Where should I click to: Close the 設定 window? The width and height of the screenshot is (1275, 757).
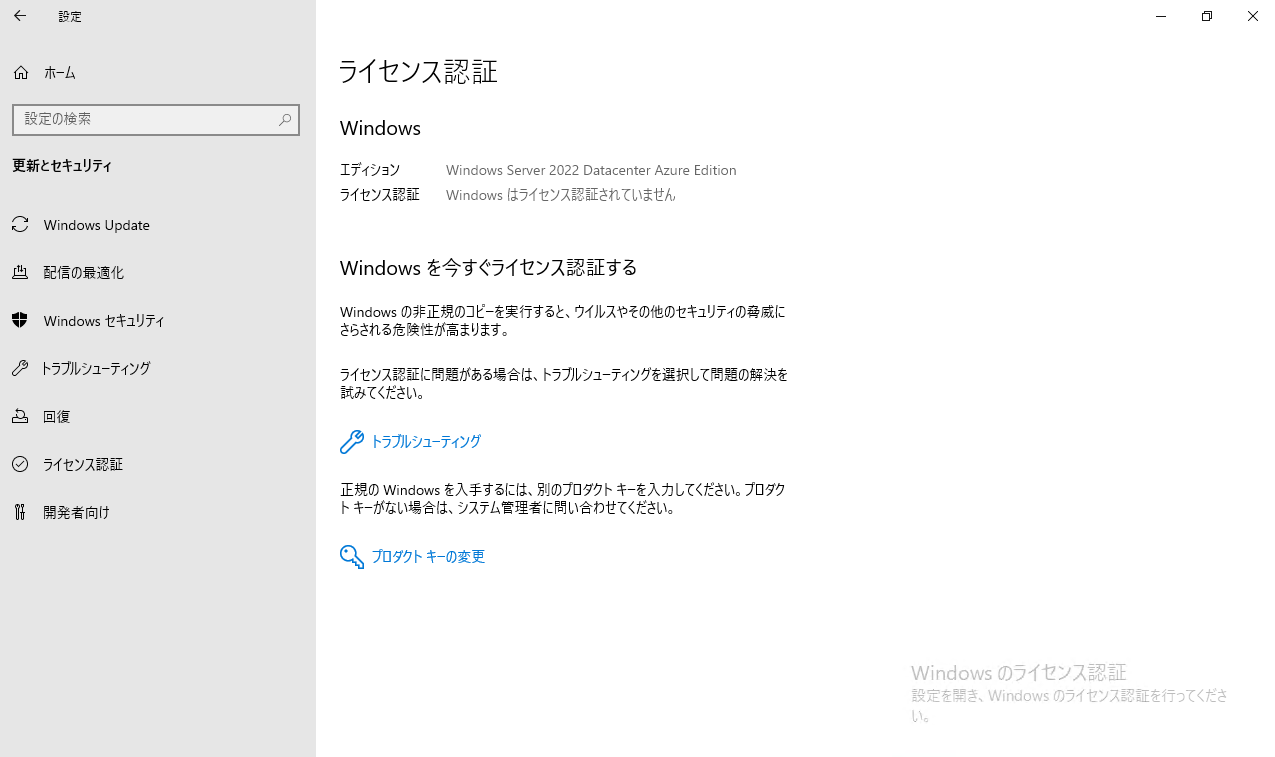click(x=1252, y=16)
